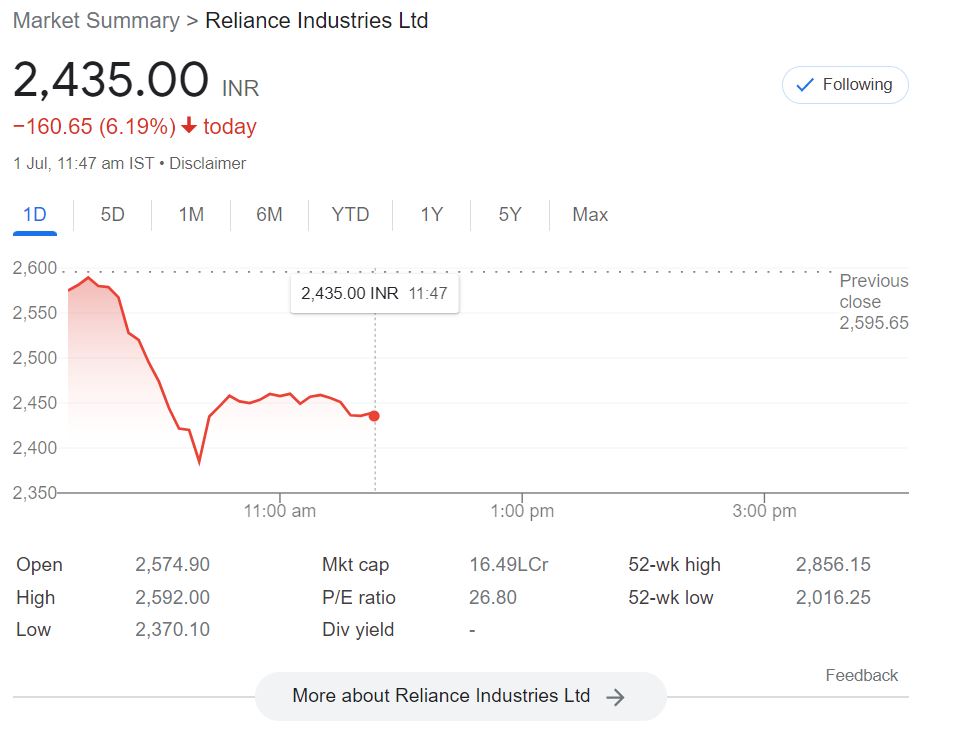960x737 pixels.
Task: Select the 1D chart tab
Action: tap(35, 215)
